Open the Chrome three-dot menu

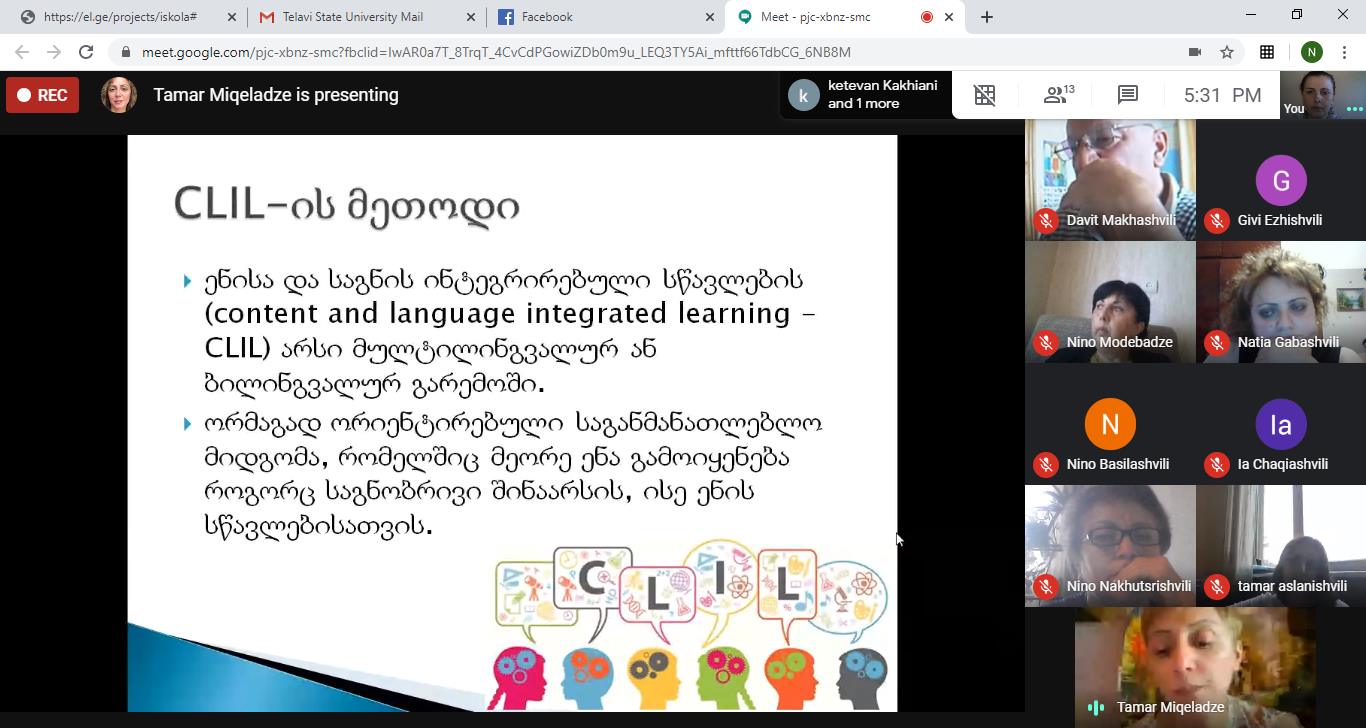pyautogui.click(x=1345, y=52)
